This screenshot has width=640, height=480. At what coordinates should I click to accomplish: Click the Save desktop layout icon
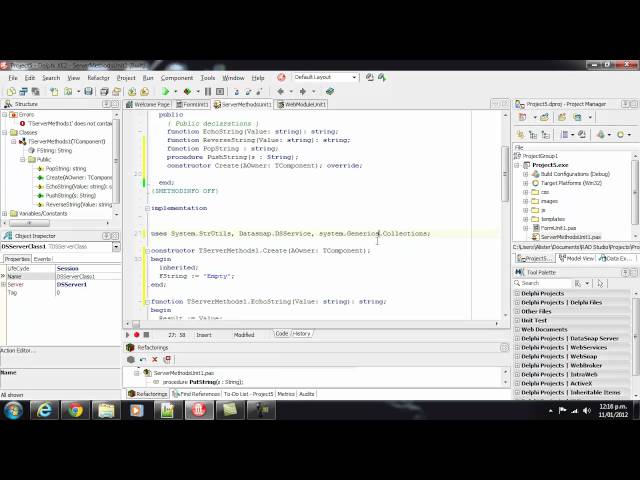click(370, 77)
